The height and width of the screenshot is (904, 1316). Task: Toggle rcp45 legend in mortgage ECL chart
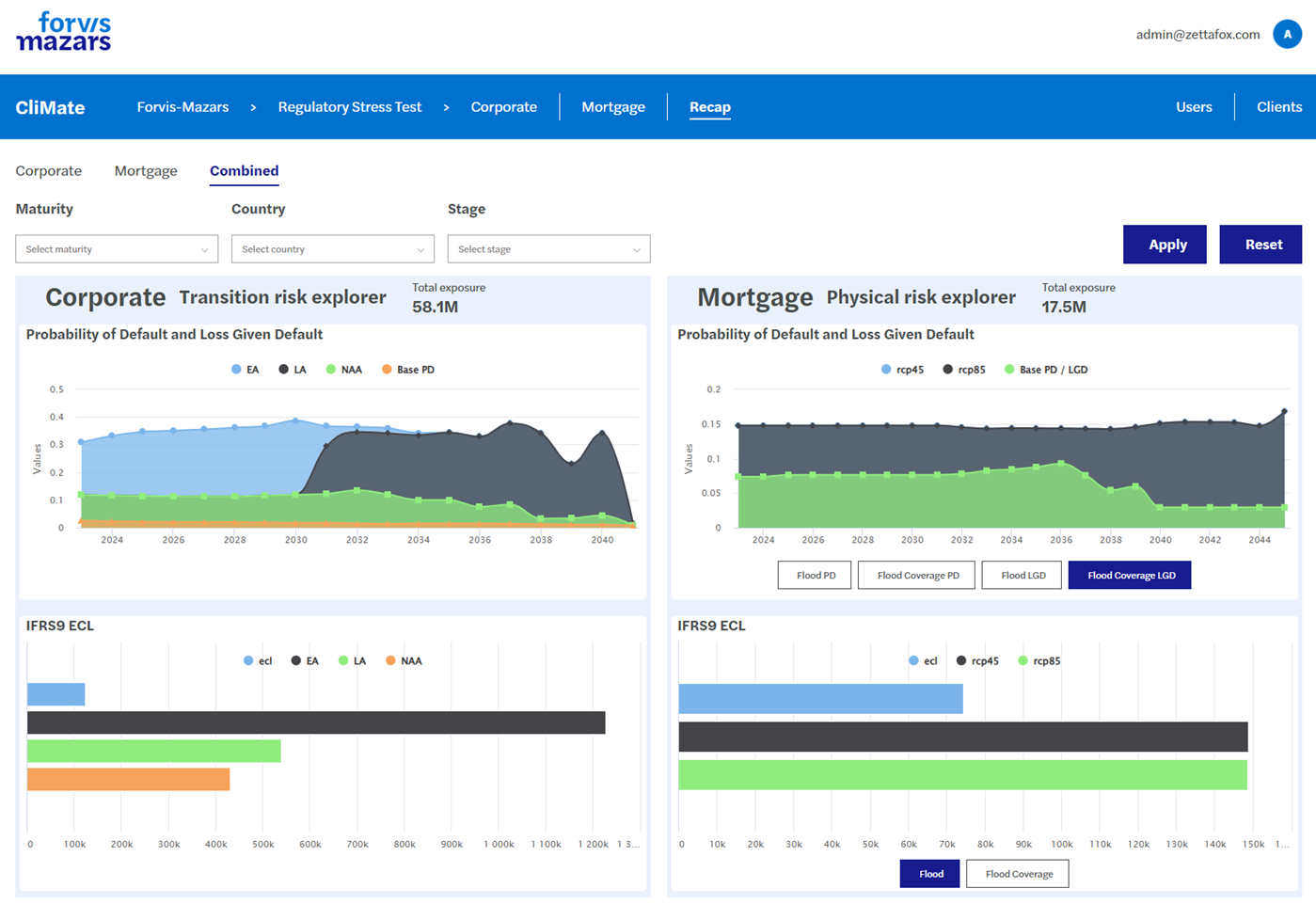click(x=977, y=661)
